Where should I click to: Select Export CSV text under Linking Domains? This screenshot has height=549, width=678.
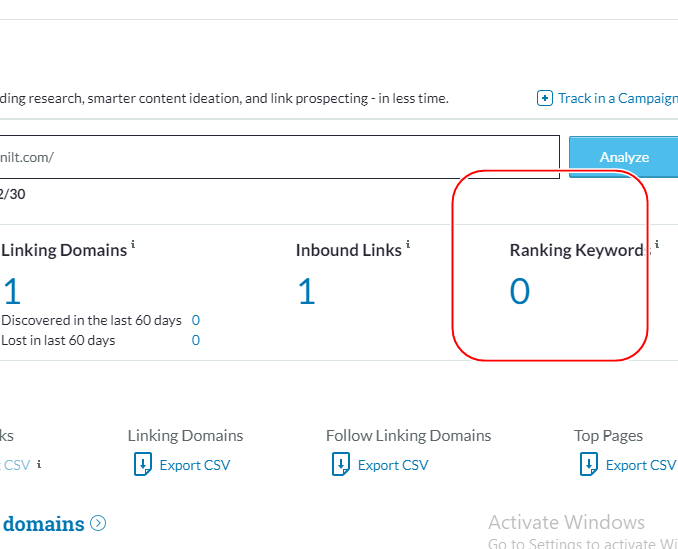[195, 465]
